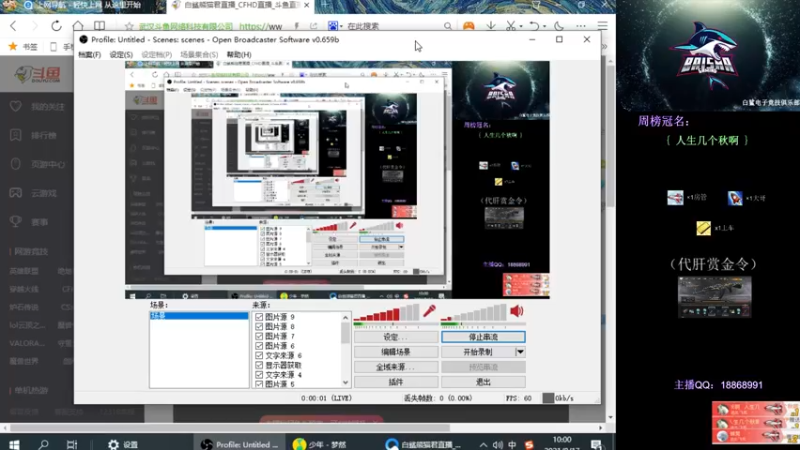The image size is (800, 450).
Task: Bookmark the page with the address bar star
Action: point(129,26)
